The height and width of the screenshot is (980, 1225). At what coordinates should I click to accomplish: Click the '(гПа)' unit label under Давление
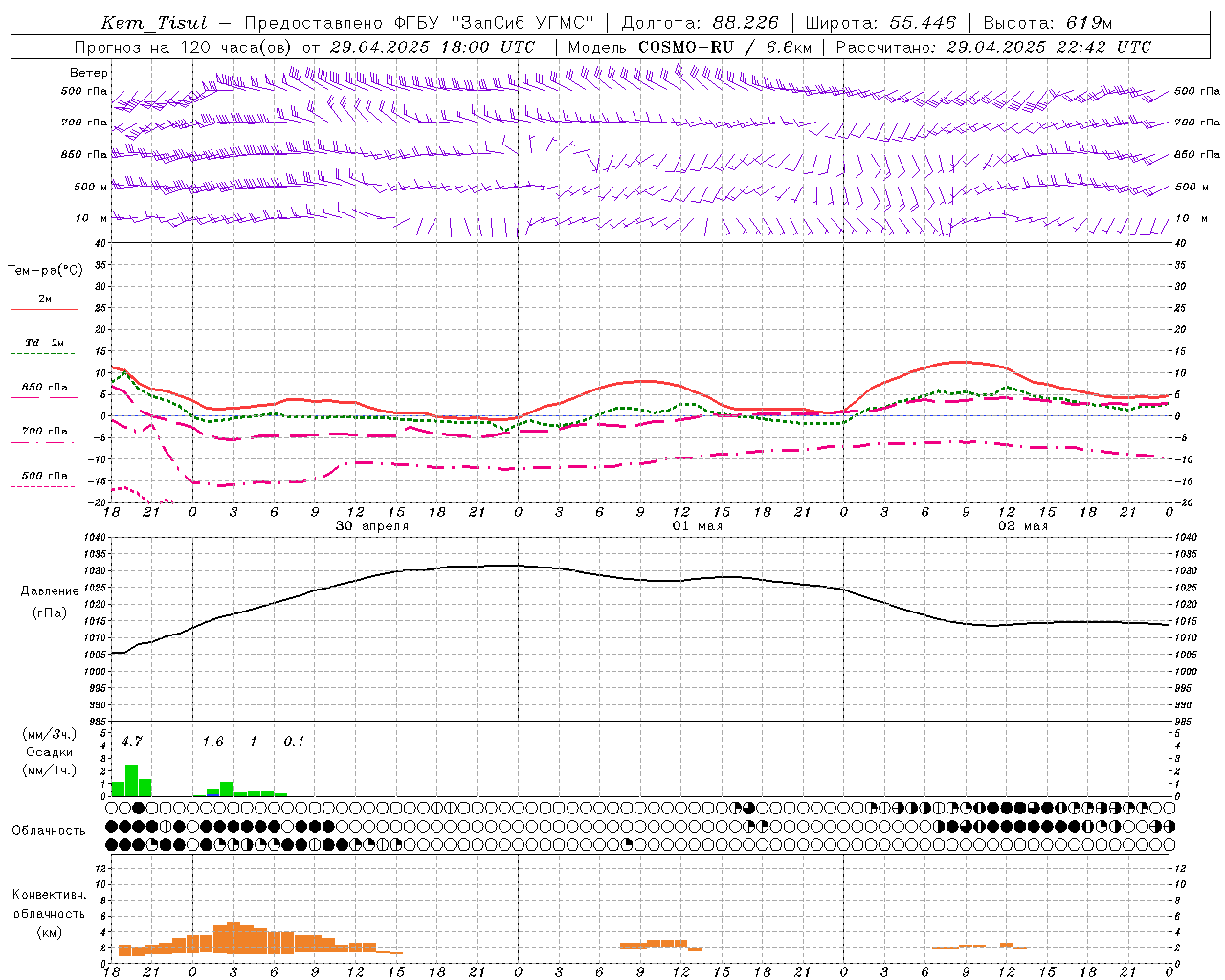click(49, 612)
